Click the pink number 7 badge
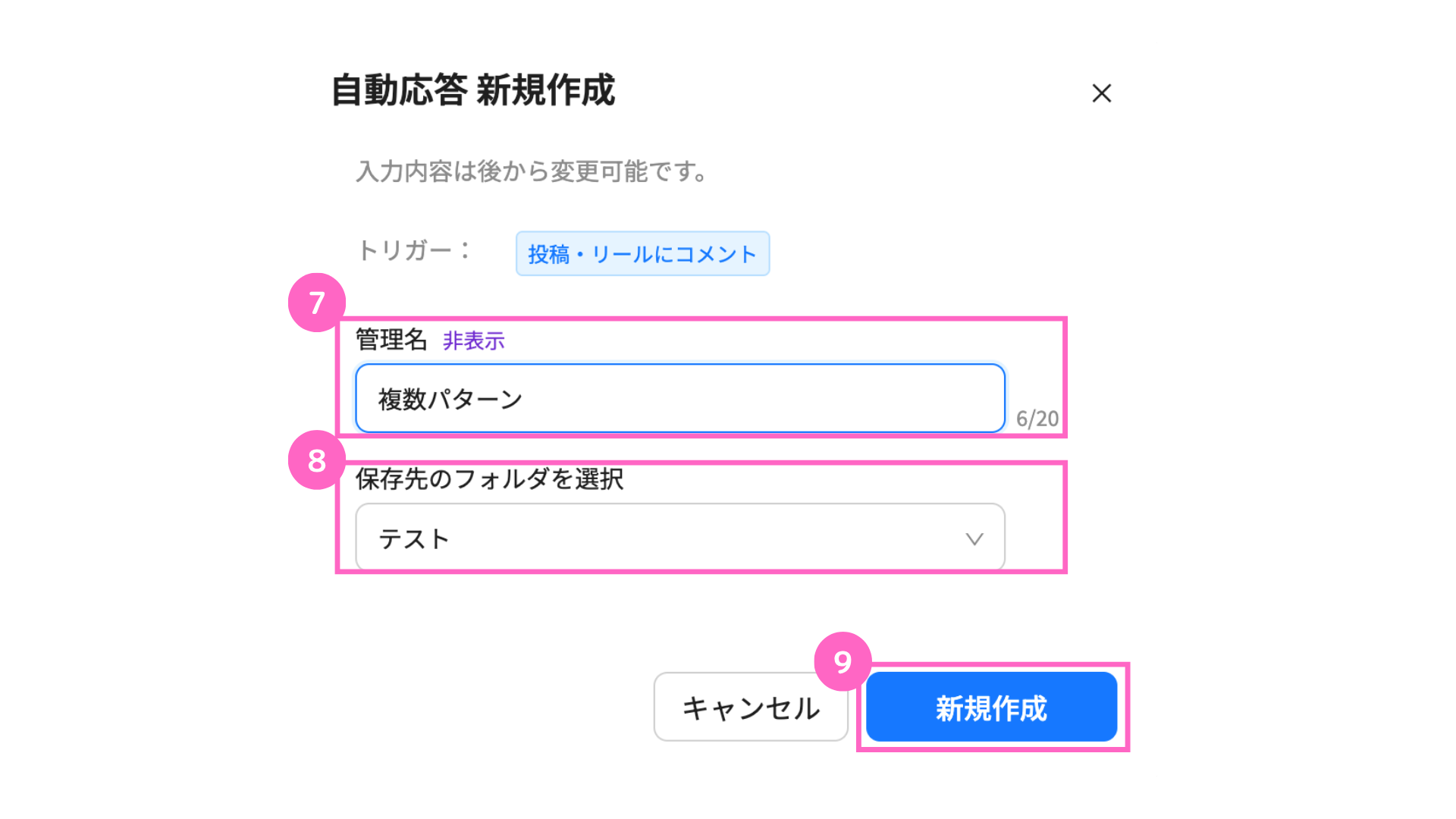 (x=317, y=303)
